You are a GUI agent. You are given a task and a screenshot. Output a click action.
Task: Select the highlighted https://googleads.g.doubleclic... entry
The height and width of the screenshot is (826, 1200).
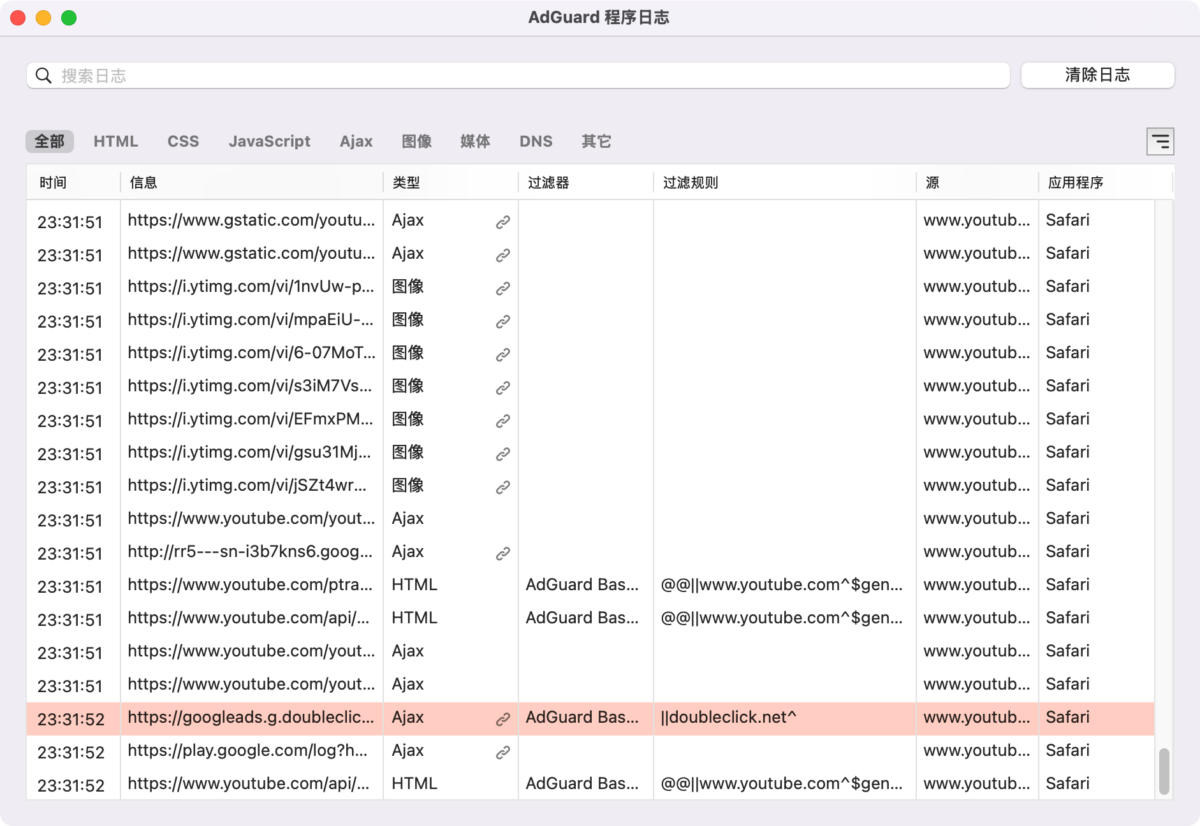pyautogui.click(x=591, y=718)
